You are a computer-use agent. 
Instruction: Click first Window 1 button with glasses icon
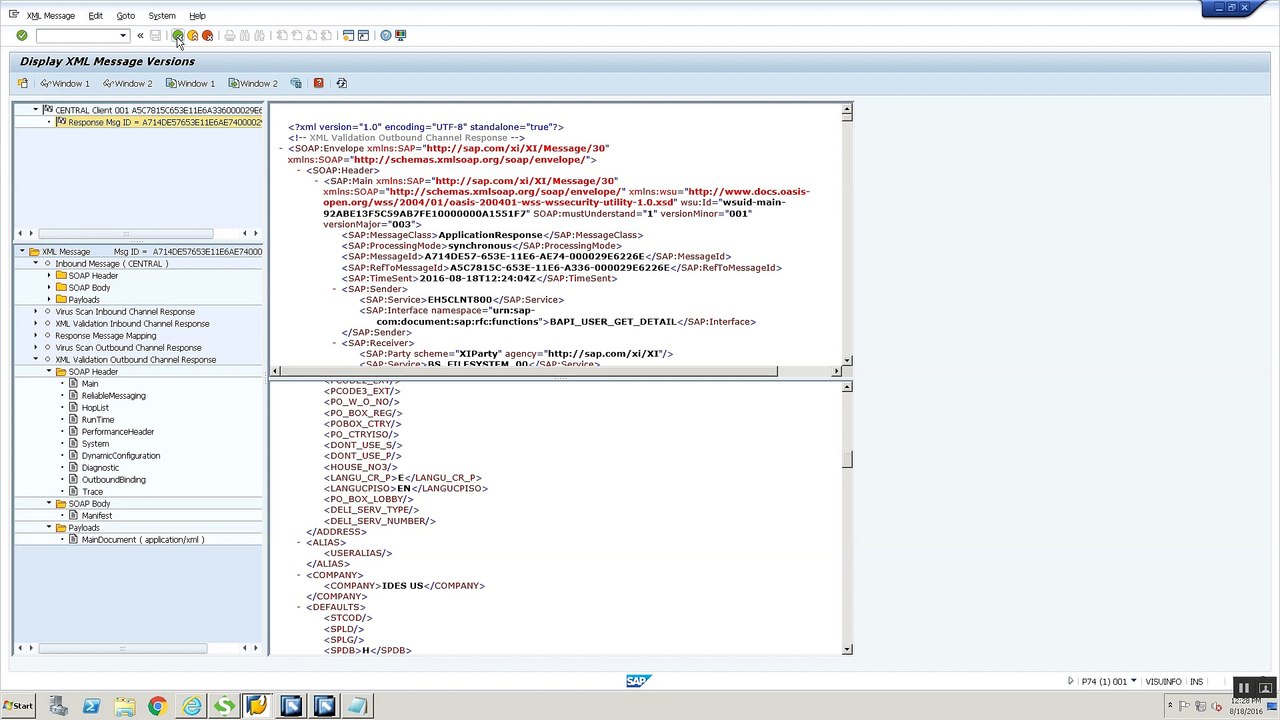pos(65,83)
